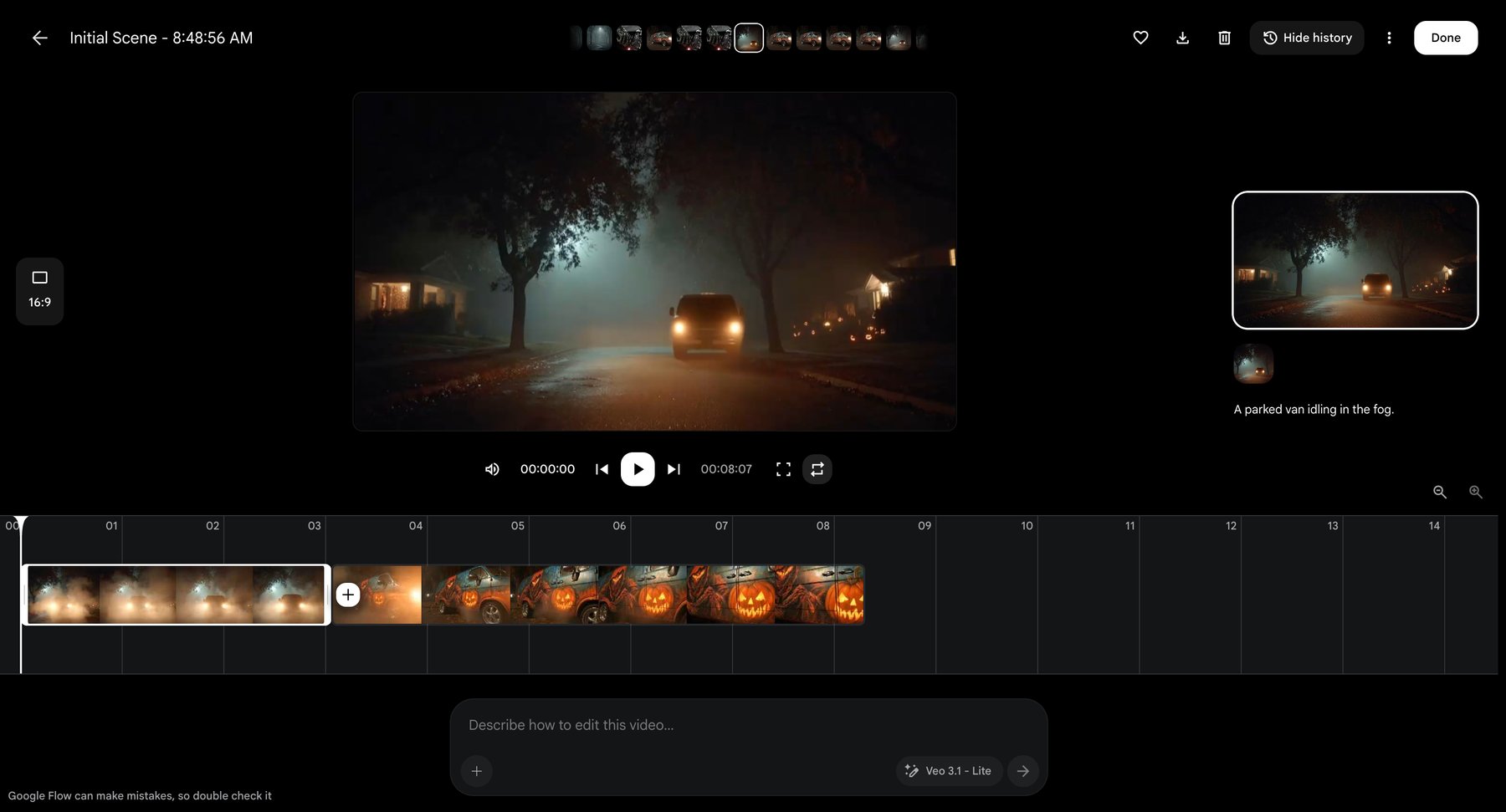The width and height of the screenshot is (1506, 812).
Task: Favorite this scene with the heart icon
Action: click(1140, 38)
